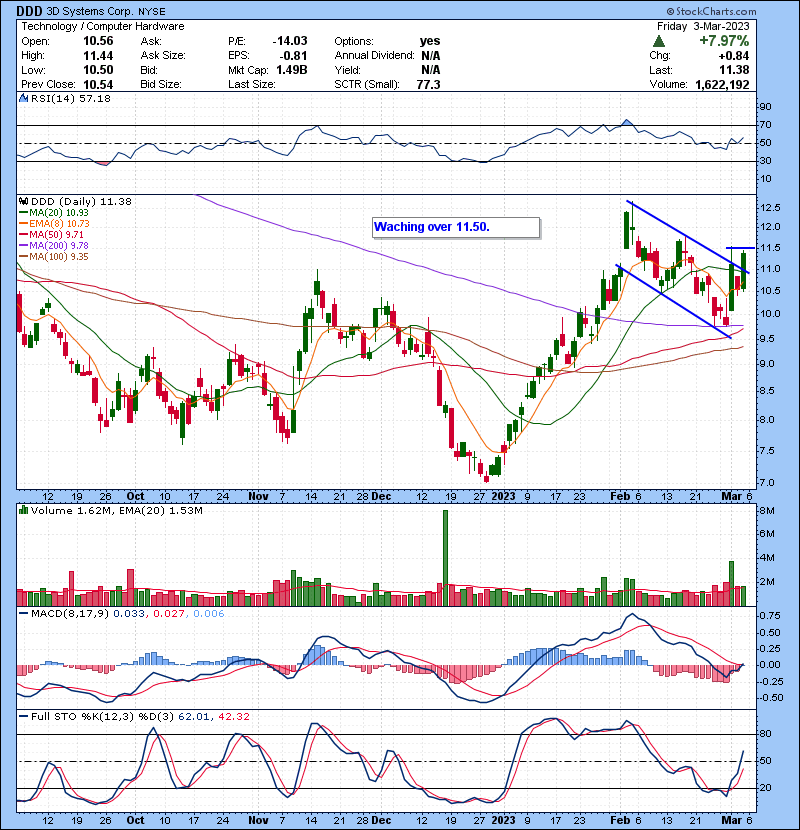Viewport: 800px width, 830px height.
Task: Click the "Waching over 11.50." annotation box
Action: click(455, 228)
